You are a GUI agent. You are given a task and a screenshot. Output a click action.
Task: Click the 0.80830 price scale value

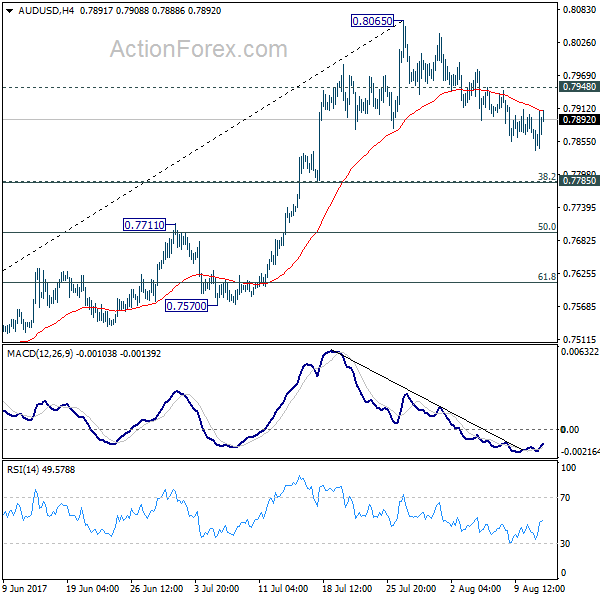[579, 10]
